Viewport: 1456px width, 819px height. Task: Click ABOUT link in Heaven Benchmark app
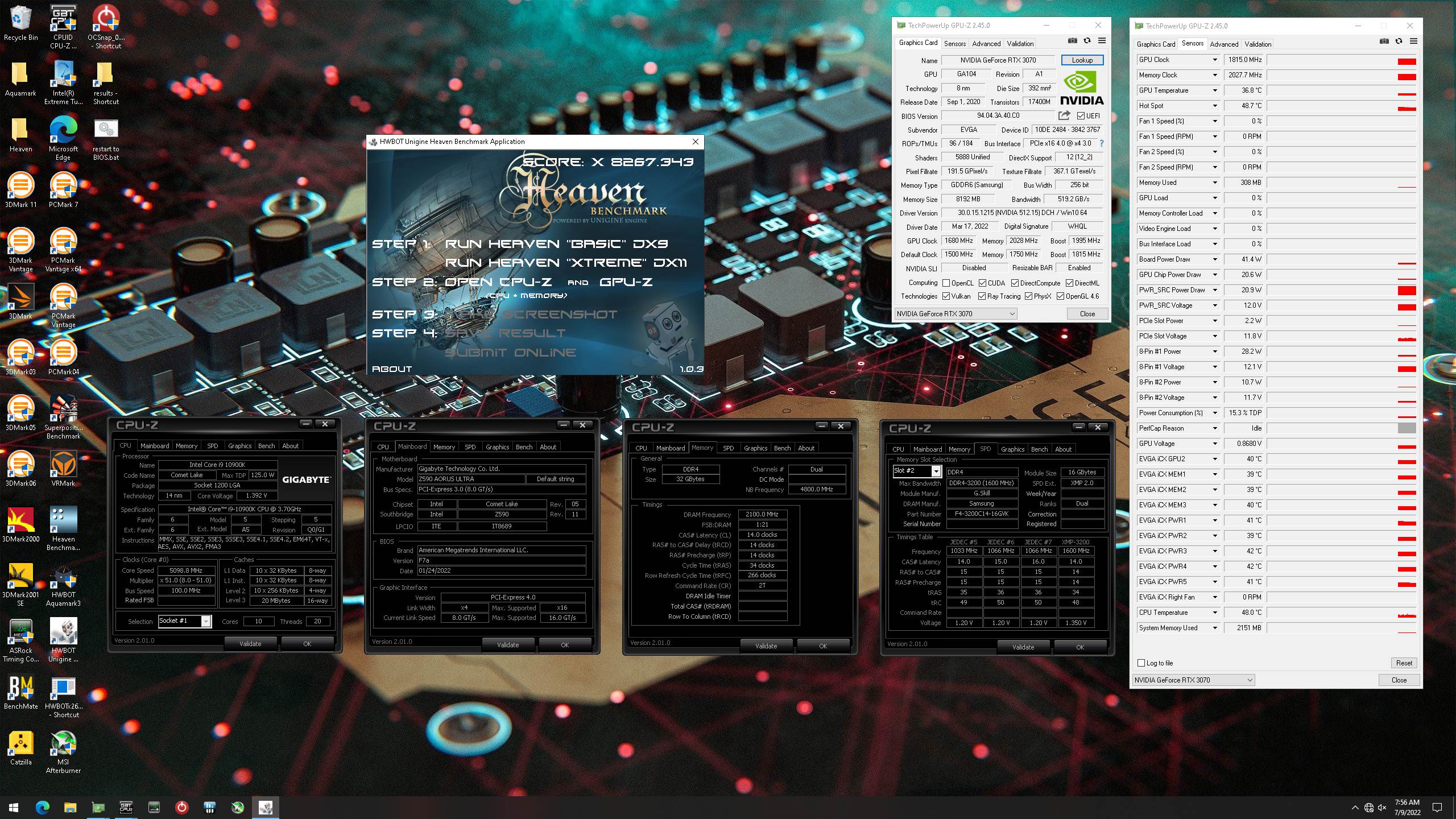391,369
